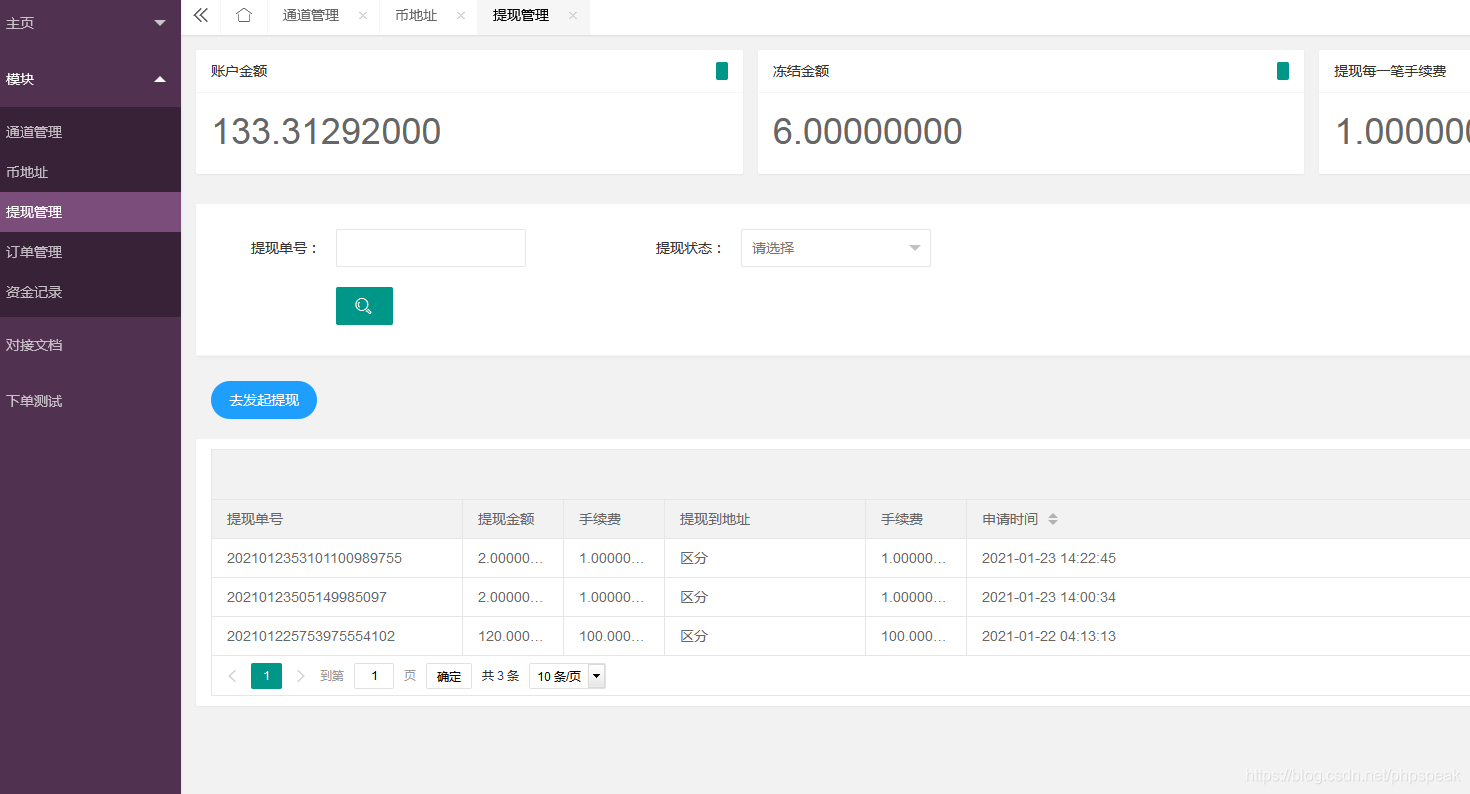Click the frozen amount 6.00000000
The width and height of the screenshot is (1470, 794).
pos(868,132)
